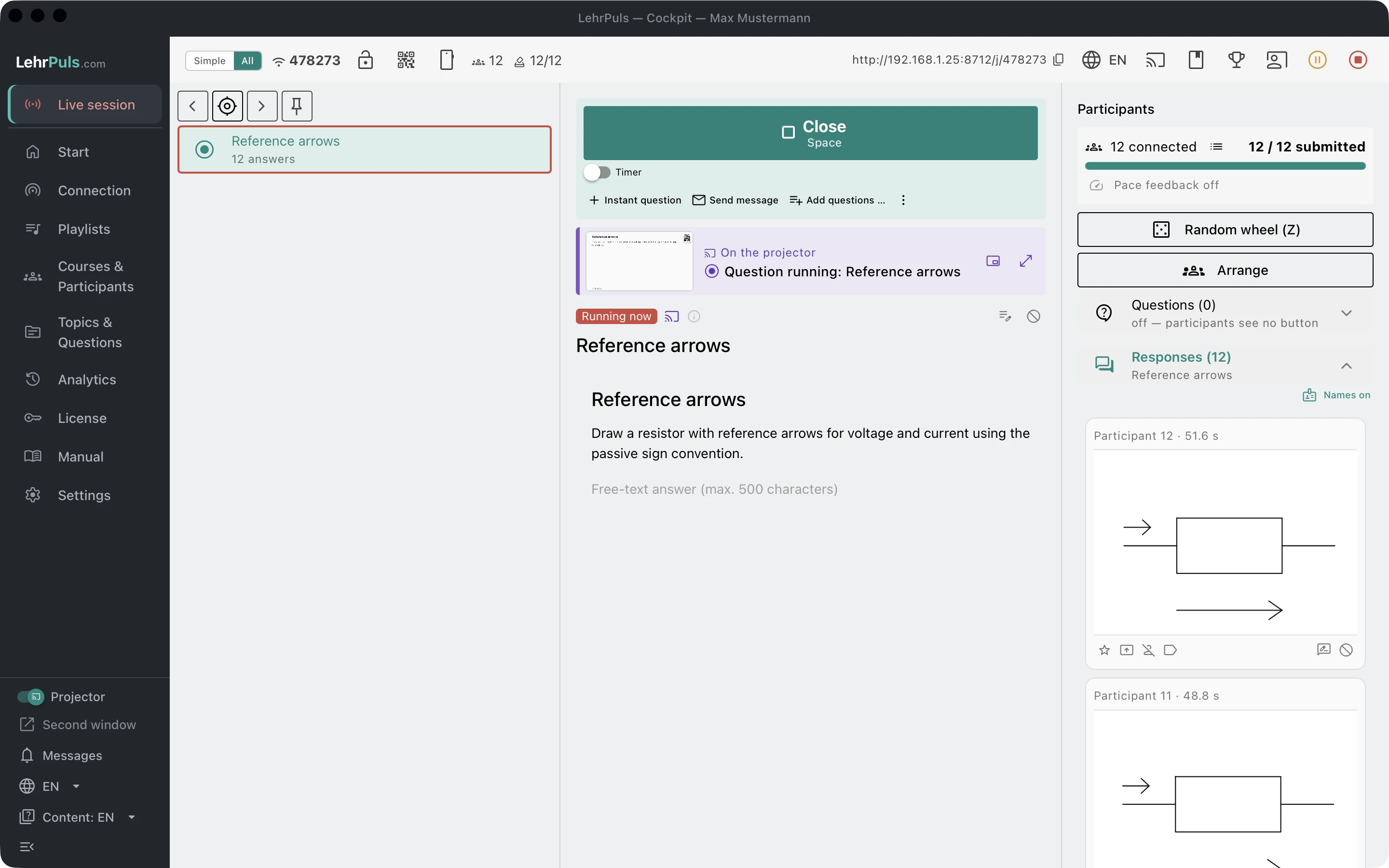Go to Analytics in the sidebar

coord(85,380)
